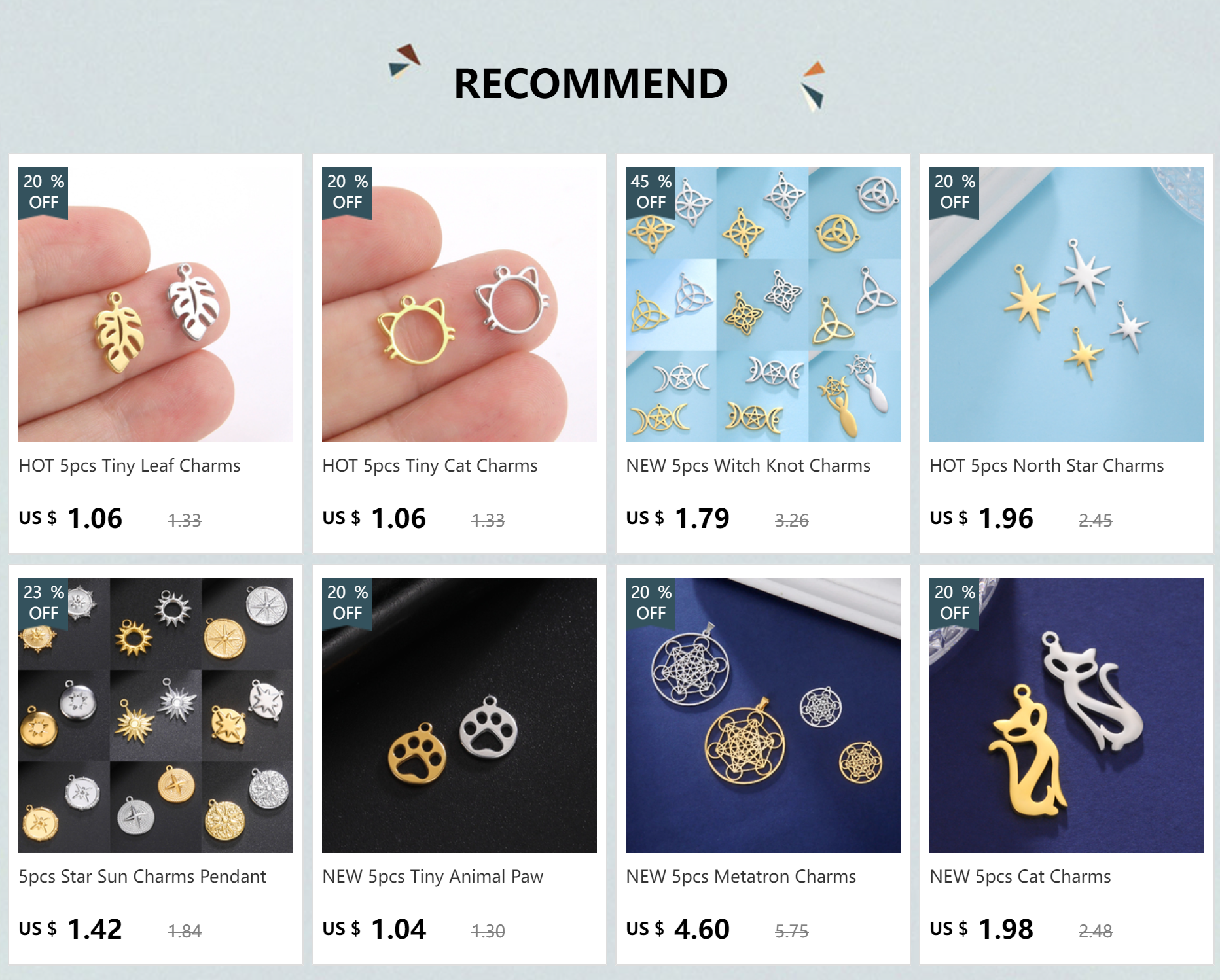Screen dimensions: 1220x980
Task: View the Witch Knot Charms image grid
Action: click(x=763, y=305)
